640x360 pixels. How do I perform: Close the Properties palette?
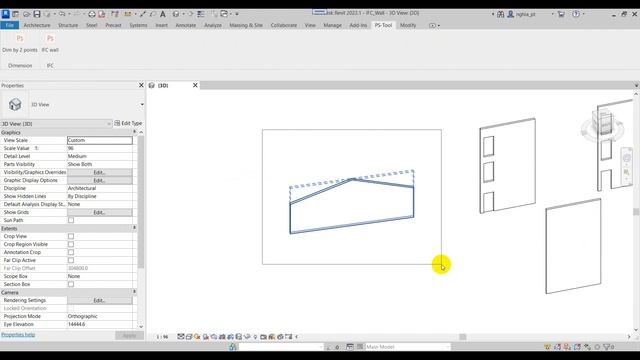click(141, 85)
